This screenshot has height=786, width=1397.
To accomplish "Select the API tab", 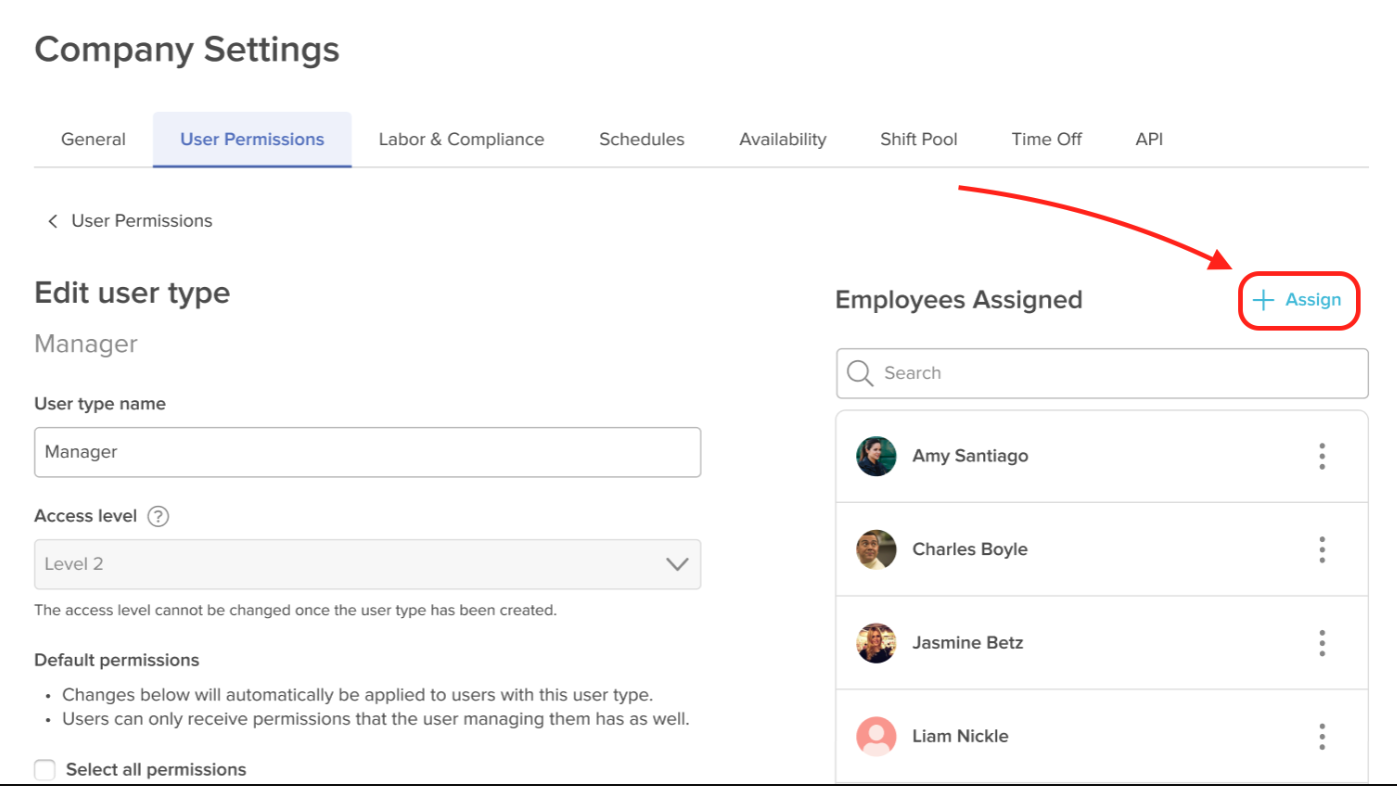I will tap(1149, 140).
